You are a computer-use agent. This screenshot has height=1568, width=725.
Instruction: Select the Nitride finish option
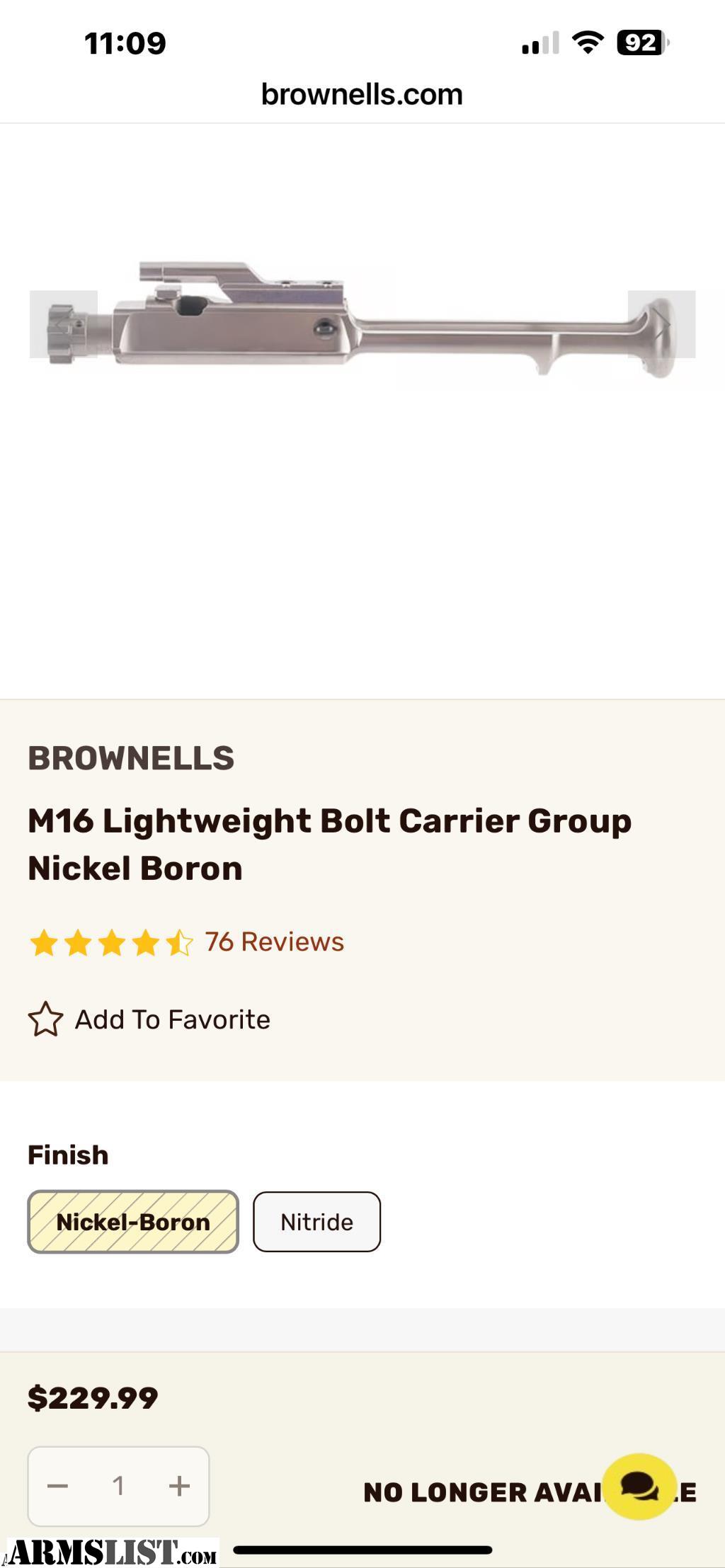[316, 1222]
